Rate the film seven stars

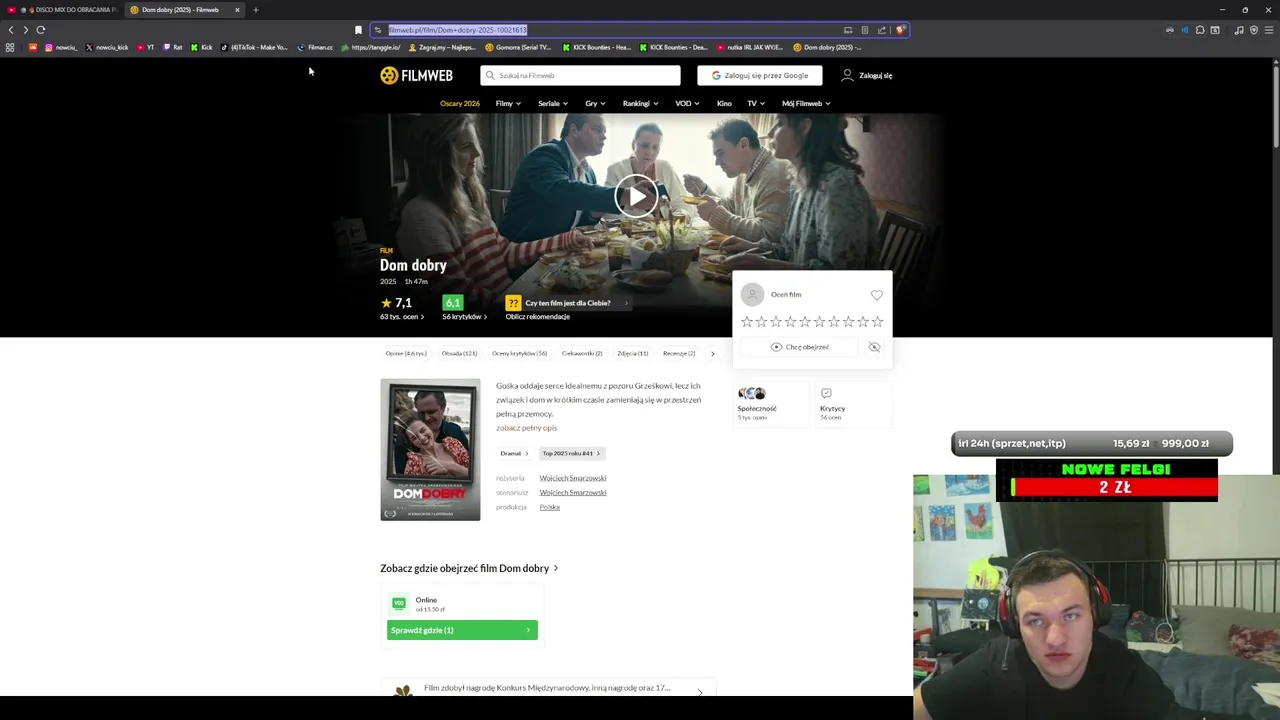(x=834, y=322)
